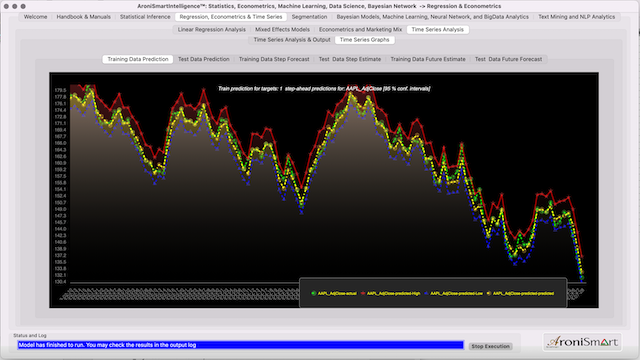Click the 130.4 y-axis label
The image size is (640, 360).
pyautogui.click(x=60, y=282)
